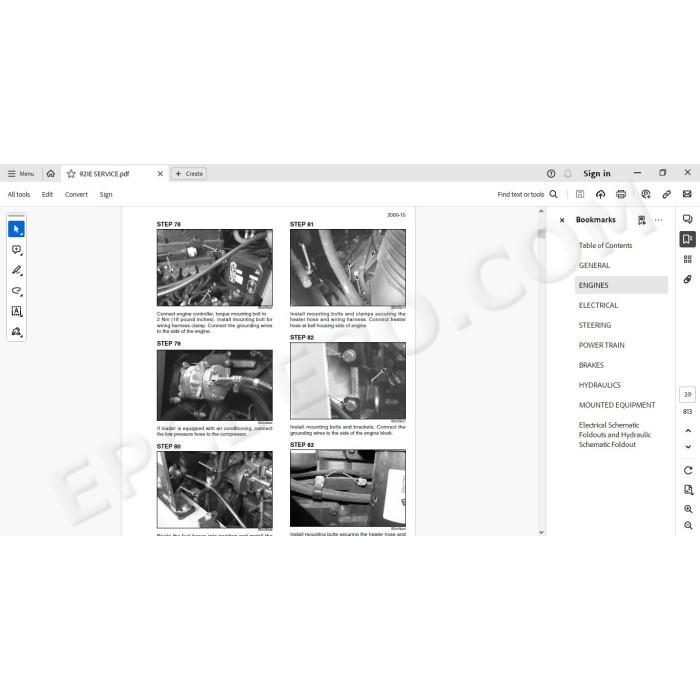Screen dimensions: 700x700
Task: Star the 921E SERVICE.pdf tab
Action: [x=71, y=174]
